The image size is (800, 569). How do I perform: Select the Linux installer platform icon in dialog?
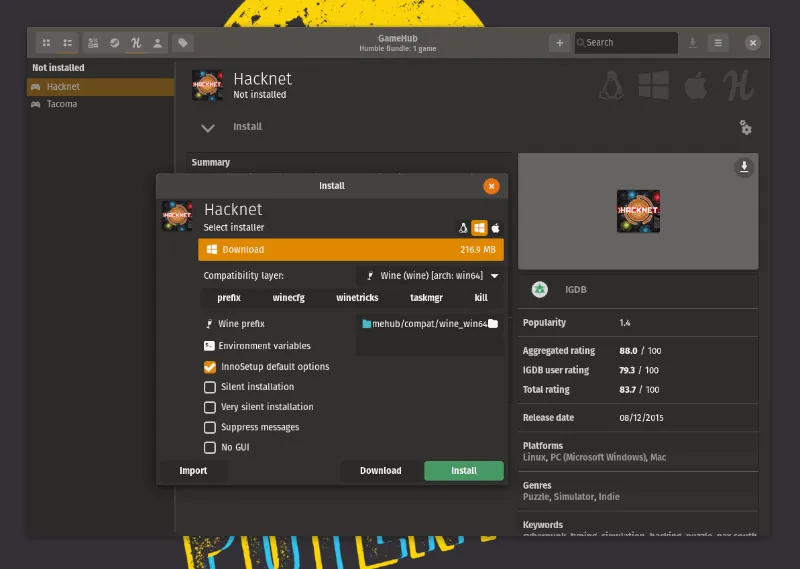[463, 228]
